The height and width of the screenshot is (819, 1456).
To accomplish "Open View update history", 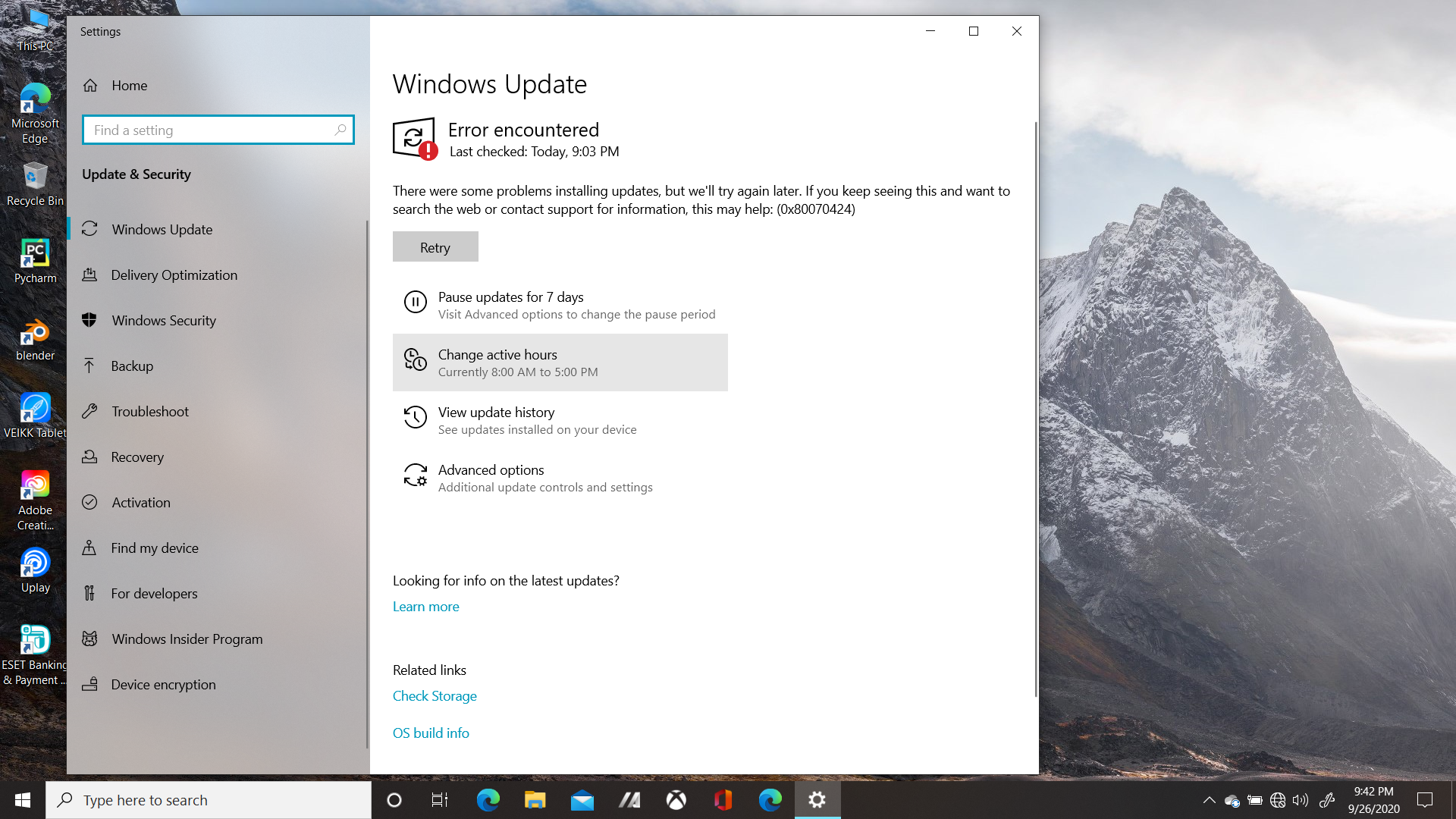I will 560,420.
